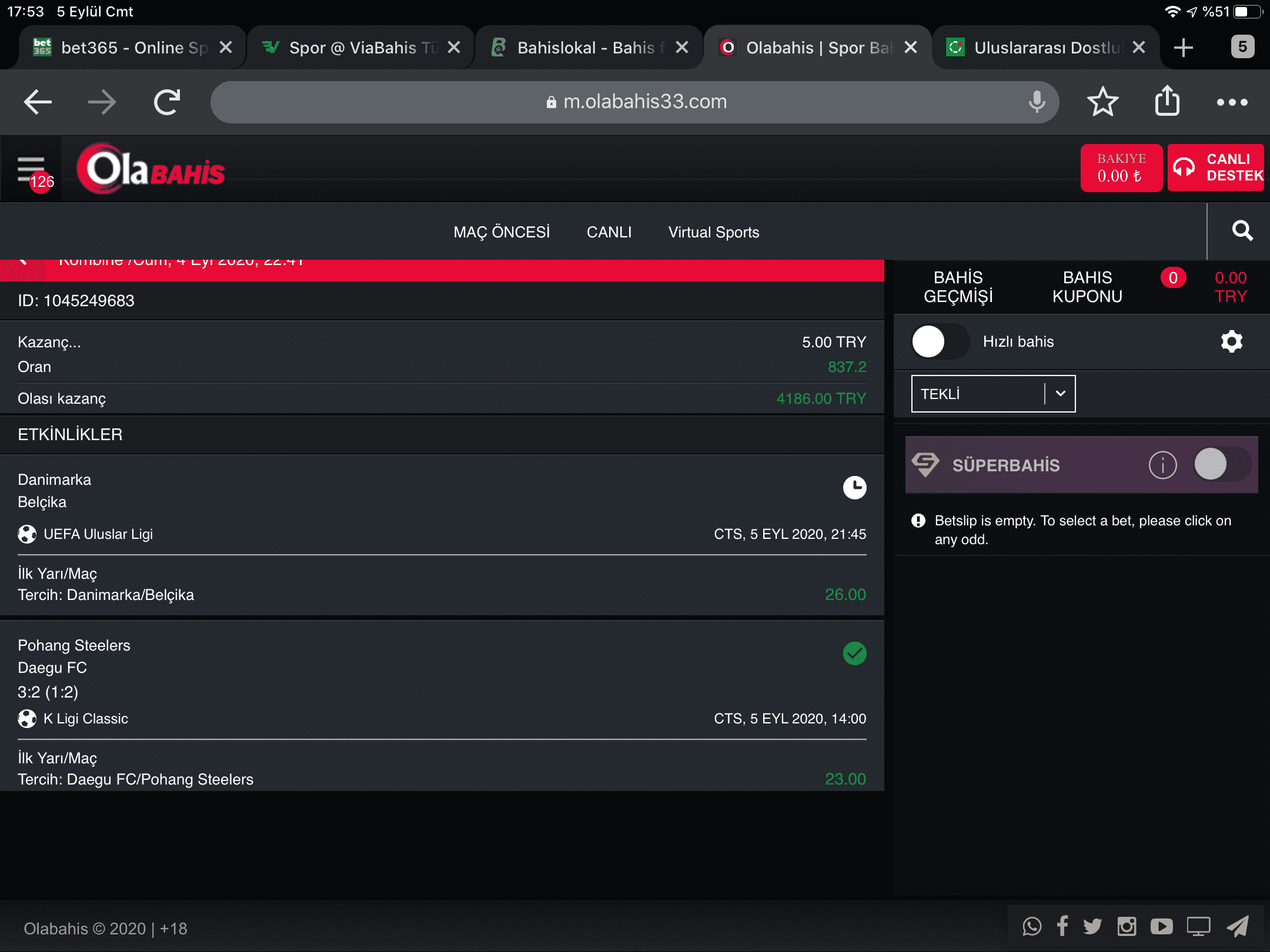
Task: Open the hamburger menu with 126 badge
Action: tap(32, 170)
